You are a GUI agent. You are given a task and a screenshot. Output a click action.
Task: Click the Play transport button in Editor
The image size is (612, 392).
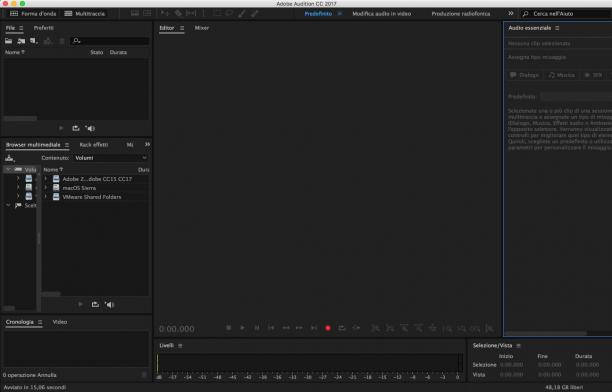tap(242, 328)
